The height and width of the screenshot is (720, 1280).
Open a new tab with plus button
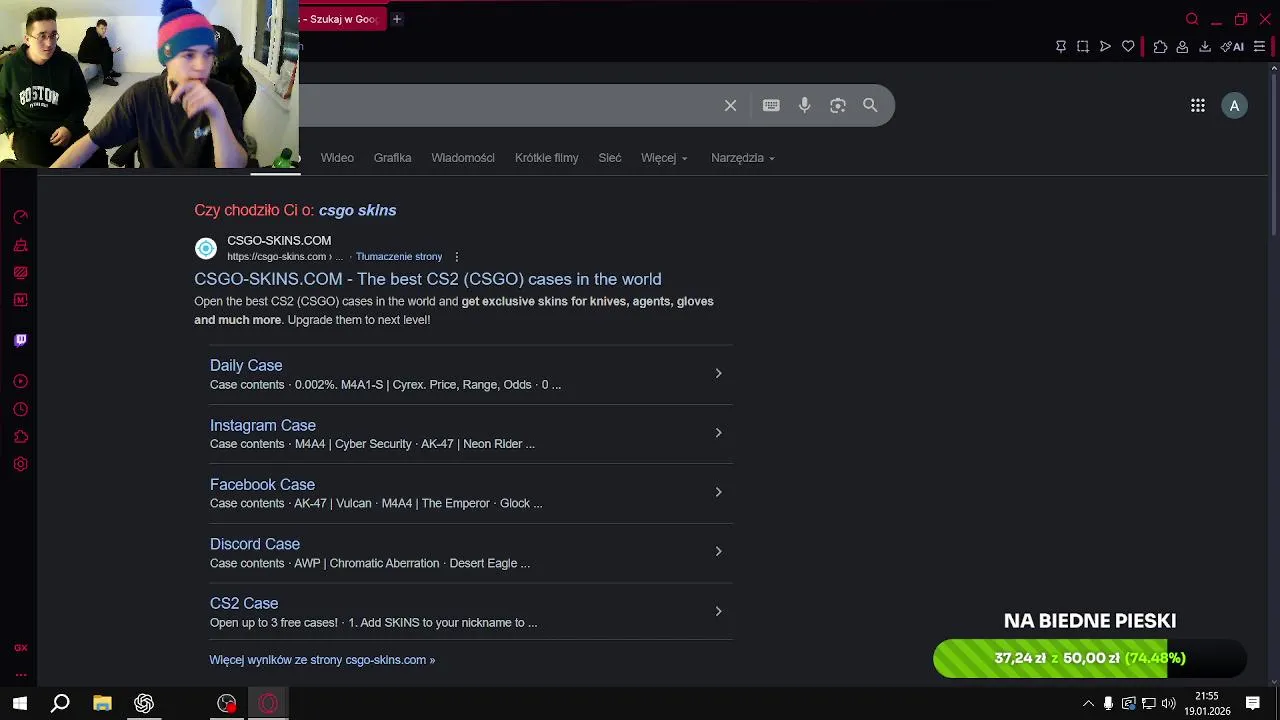(397, 19)
